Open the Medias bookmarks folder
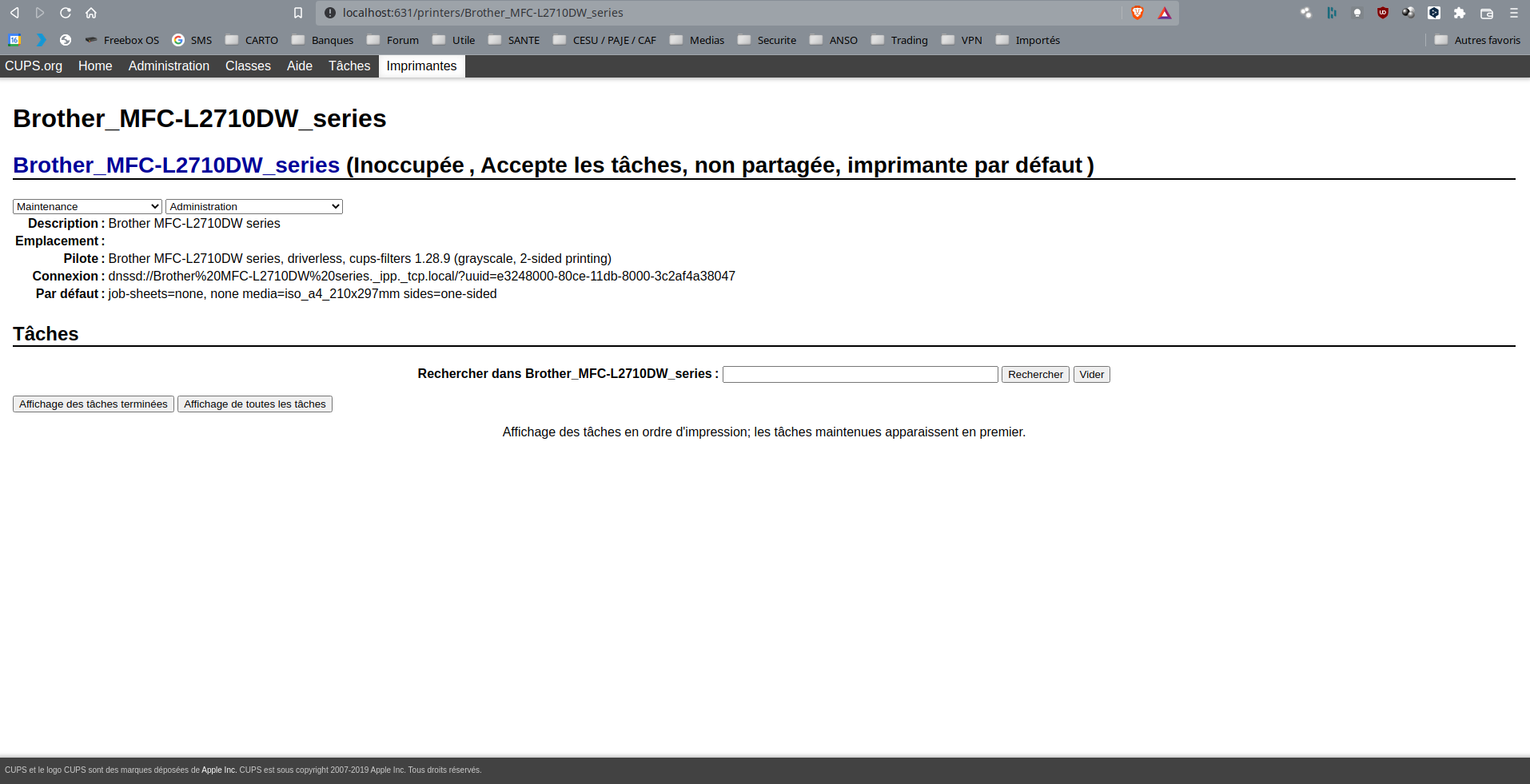Screen dimensions: 1530x784 [x=697, y=40]
